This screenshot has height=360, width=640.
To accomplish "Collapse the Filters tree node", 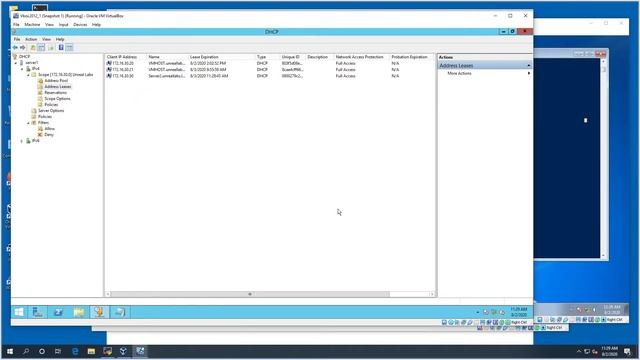I will (x=28, y=123).
